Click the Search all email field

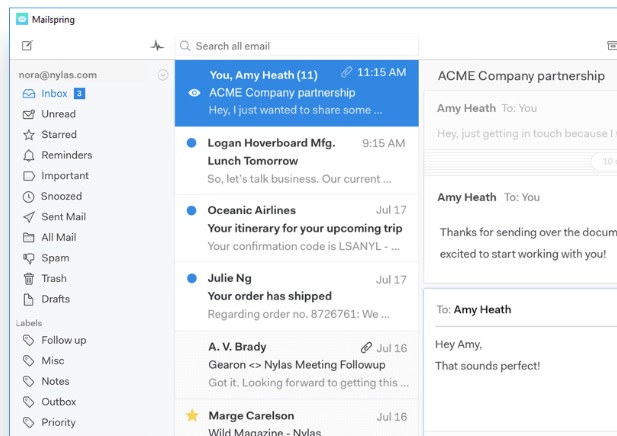(296, 46)
